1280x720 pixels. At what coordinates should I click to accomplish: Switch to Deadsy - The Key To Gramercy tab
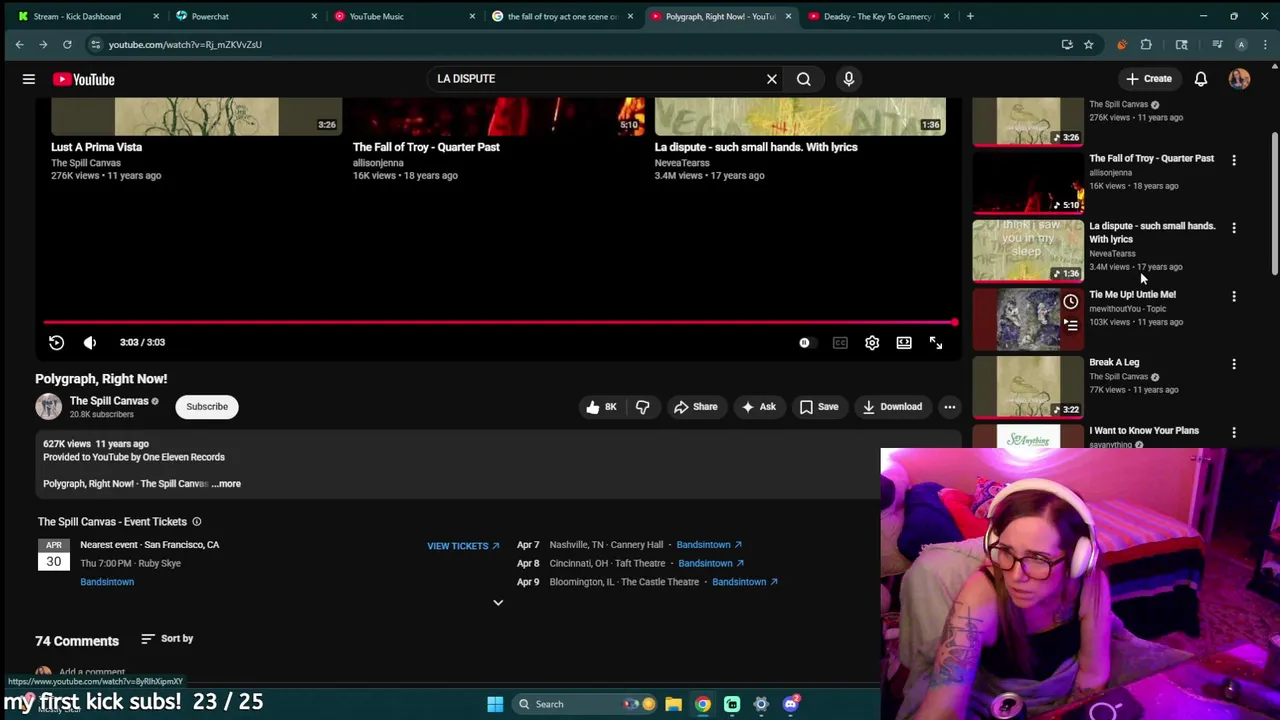tap(879, 16)
